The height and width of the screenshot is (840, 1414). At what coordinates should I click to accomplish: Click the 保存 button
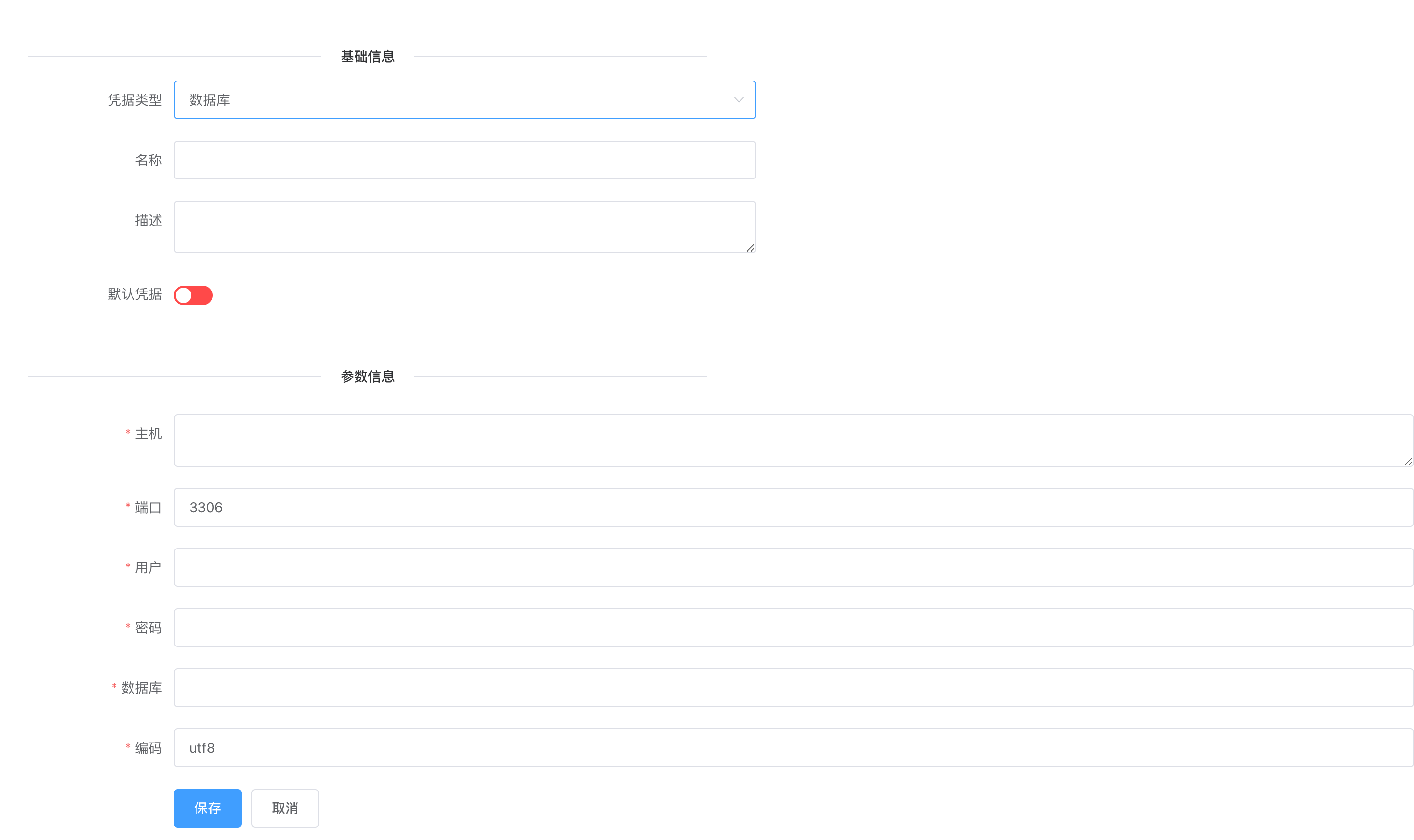207,808
